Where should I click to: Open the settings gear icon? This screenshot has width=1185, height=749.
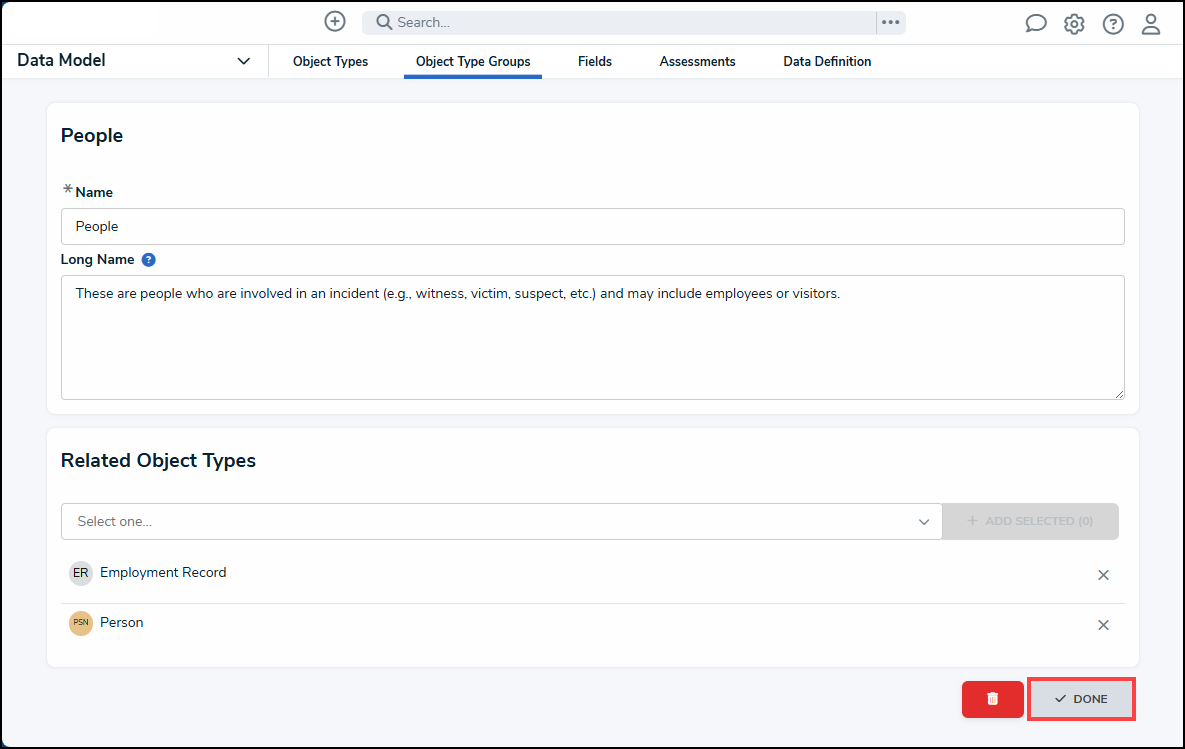[x=1074, y=24]
